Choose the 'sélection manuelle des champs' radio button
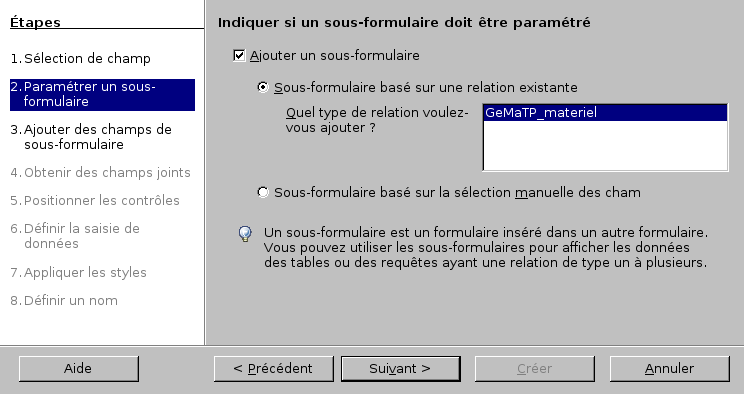744x394 pixels. coord(263,192)
